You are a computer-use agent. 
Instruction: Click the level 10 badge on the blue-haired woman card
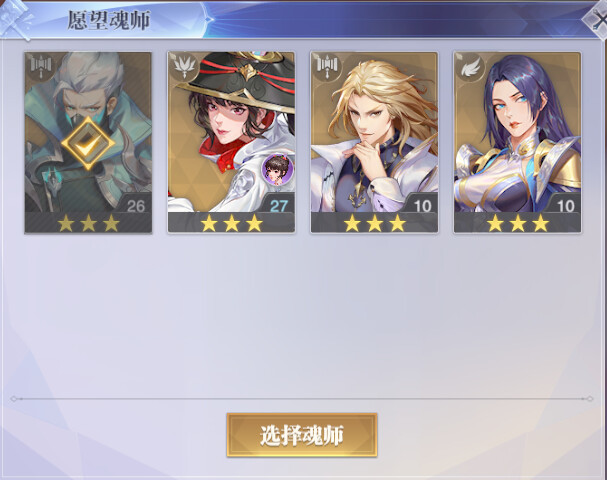tap(565, 206)
